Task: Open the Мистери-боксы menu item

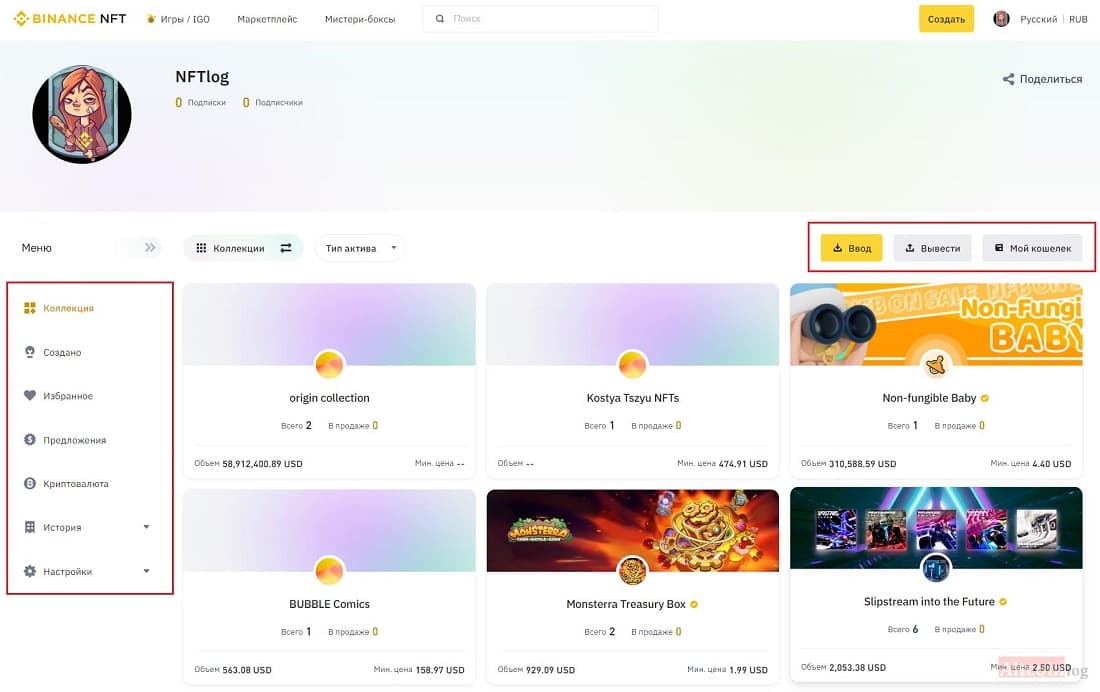Action: coord(360,19)
